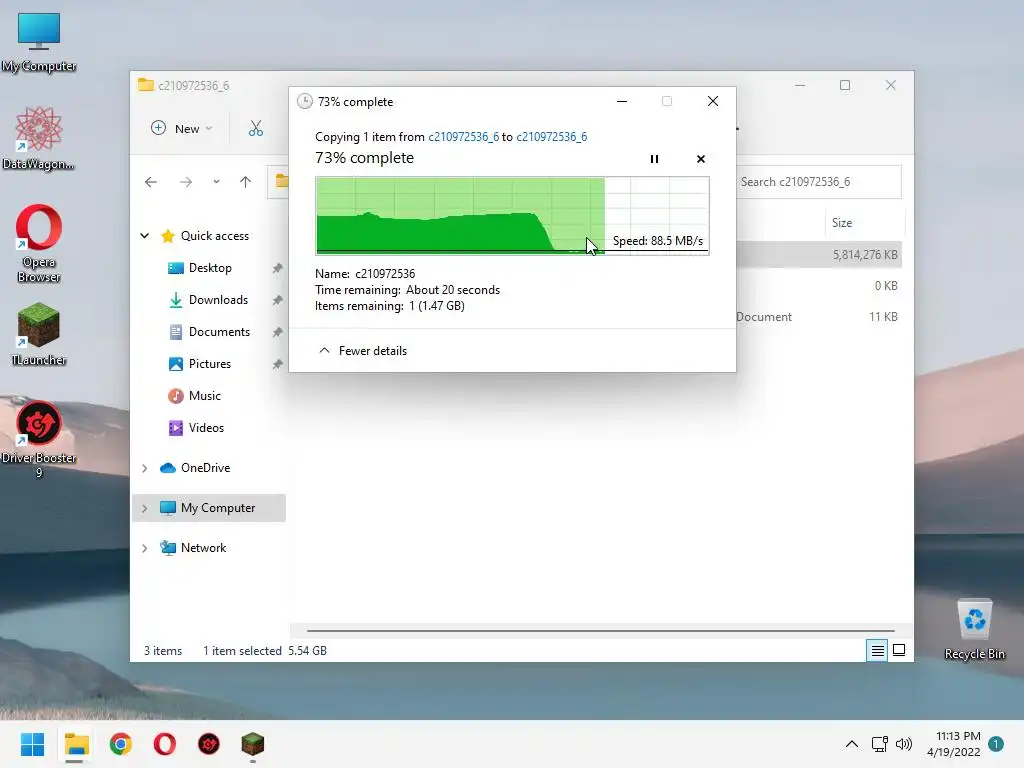Select the file row sized 5,814,276 KB
The image size is (1024, 768).
pos(819,255)
